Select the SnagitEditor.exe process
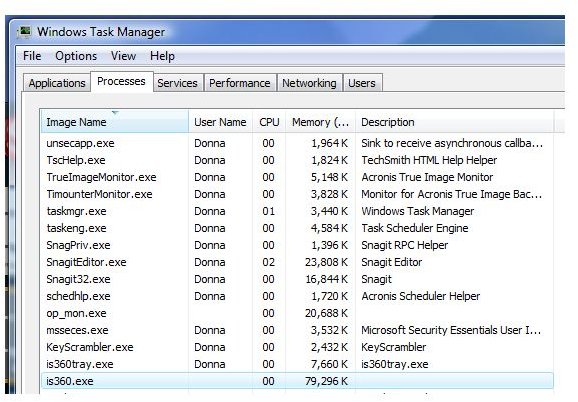Viewport: 578px width, 402px height. click(297, 262)
